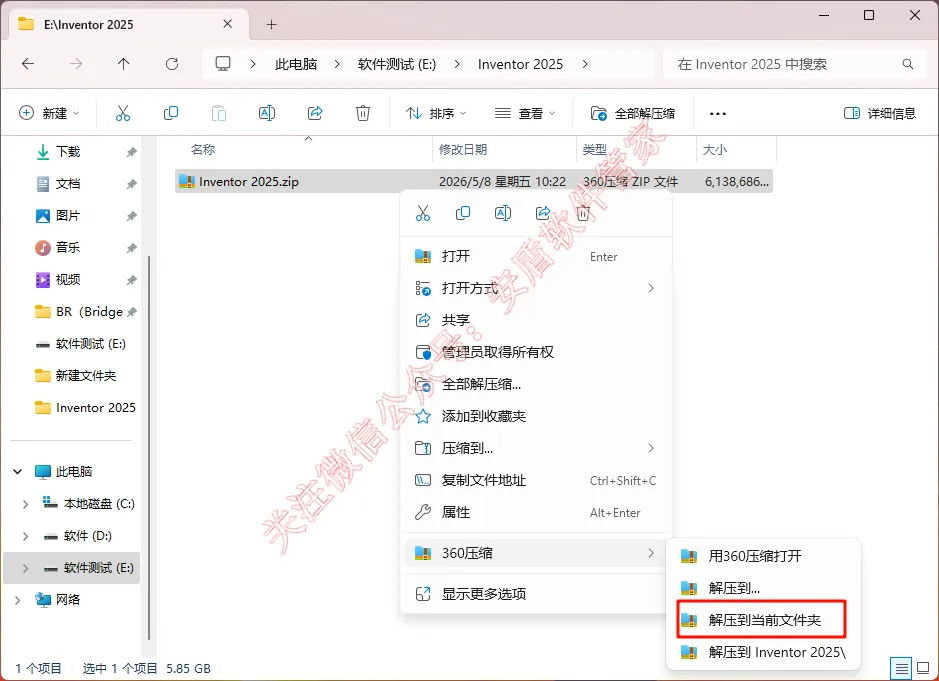Click the computer icon in the address bar

[x=223, y=63]
